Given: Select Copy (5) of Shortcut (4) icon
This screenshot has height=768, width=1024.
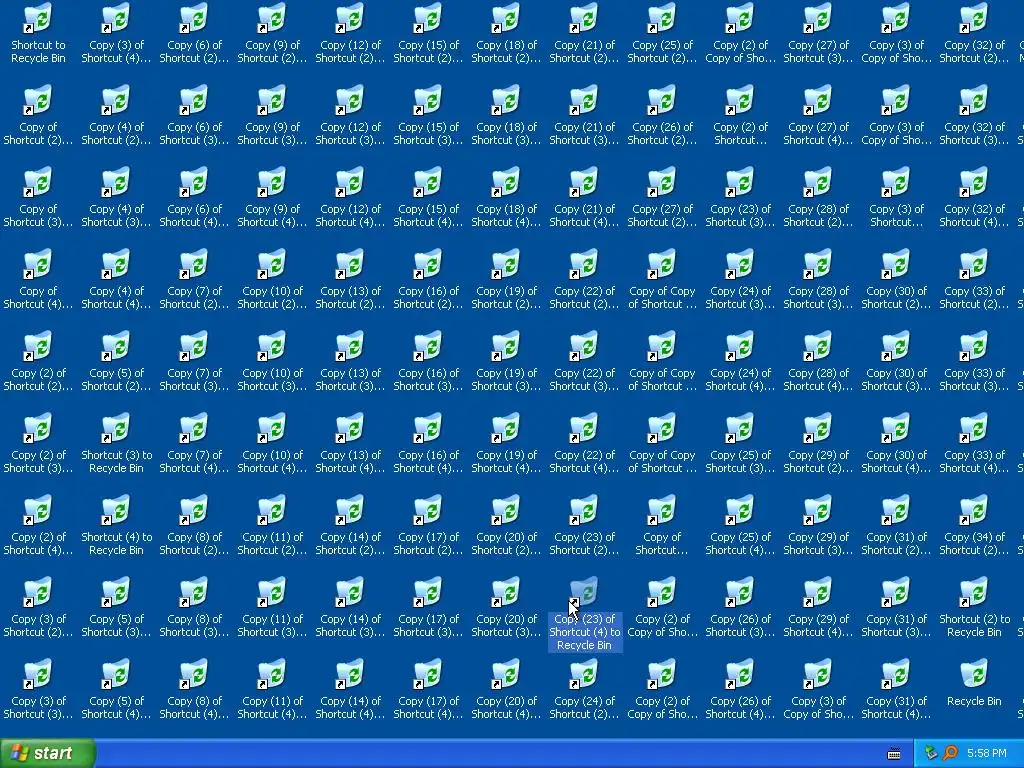Looking at the screenshot, I should click(x=116, y=689).
